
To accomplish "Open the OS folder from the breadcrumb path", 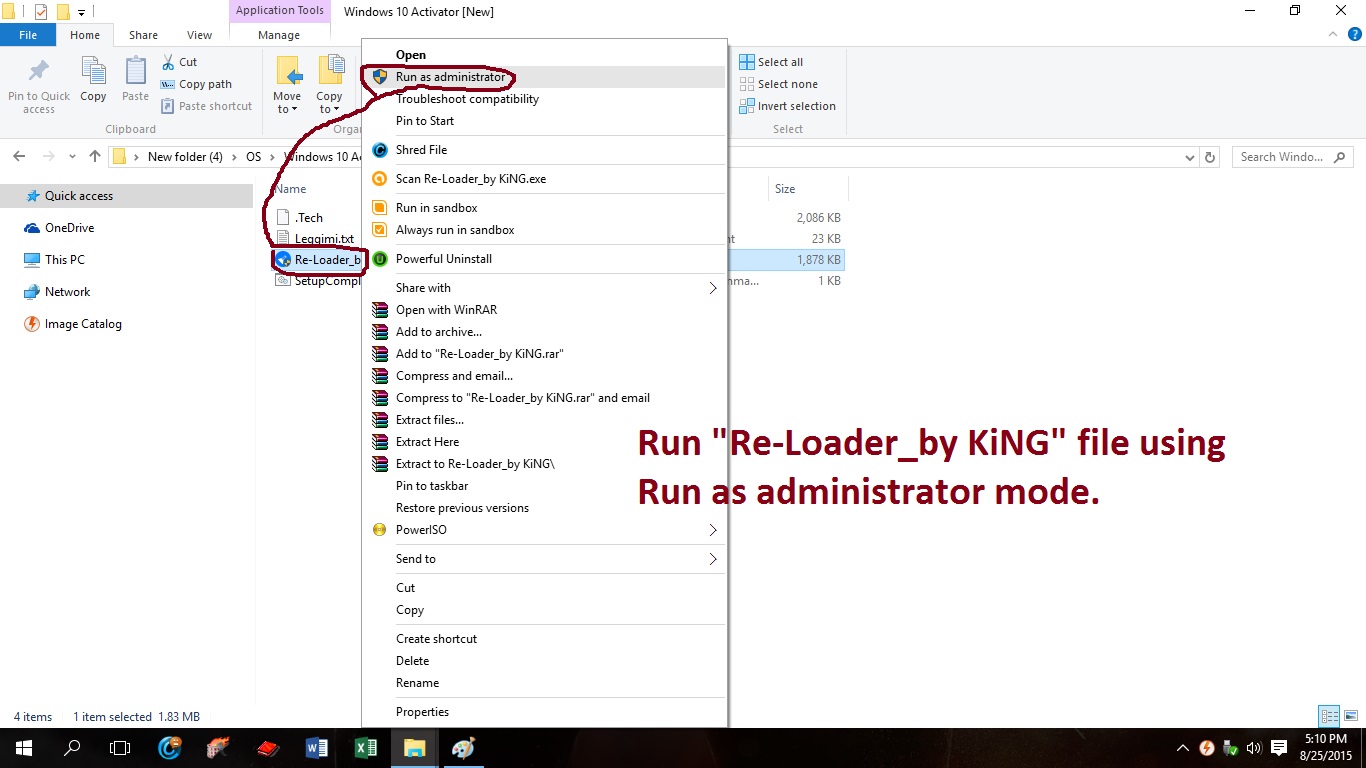I will coord(253,156).
